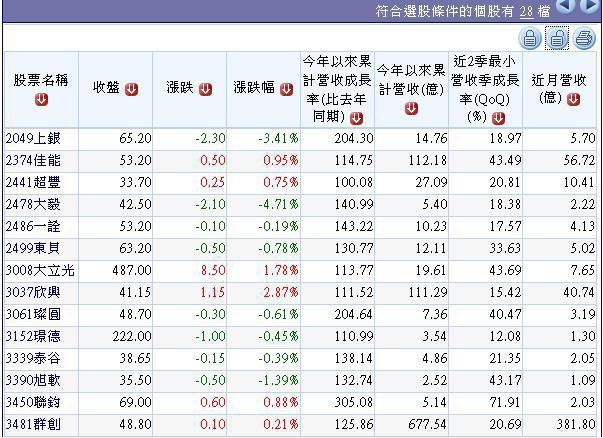
Task: Open stock 3152璟德
Action: [33, 336]
